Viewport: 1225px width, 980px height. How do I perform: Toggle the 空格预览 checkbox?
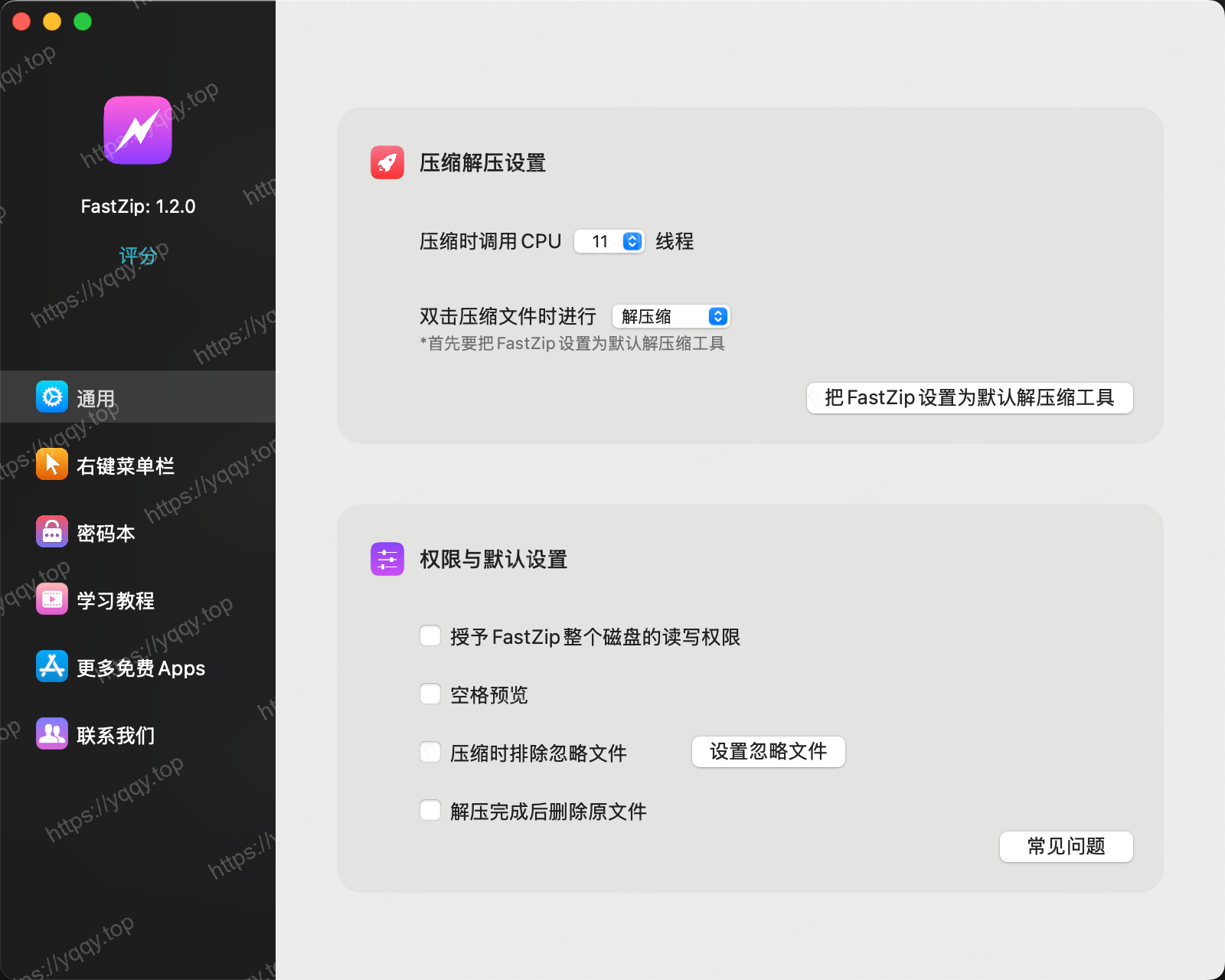click(x=430, y=694)
